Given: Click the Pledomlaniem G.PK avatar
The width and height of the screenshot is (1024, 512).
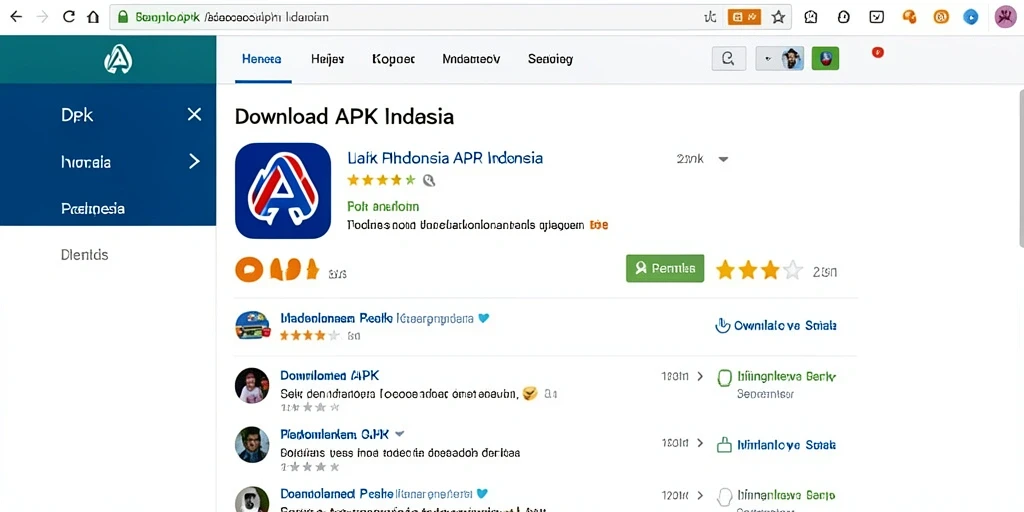Looking at the screenshot, I should pos(252,444).
